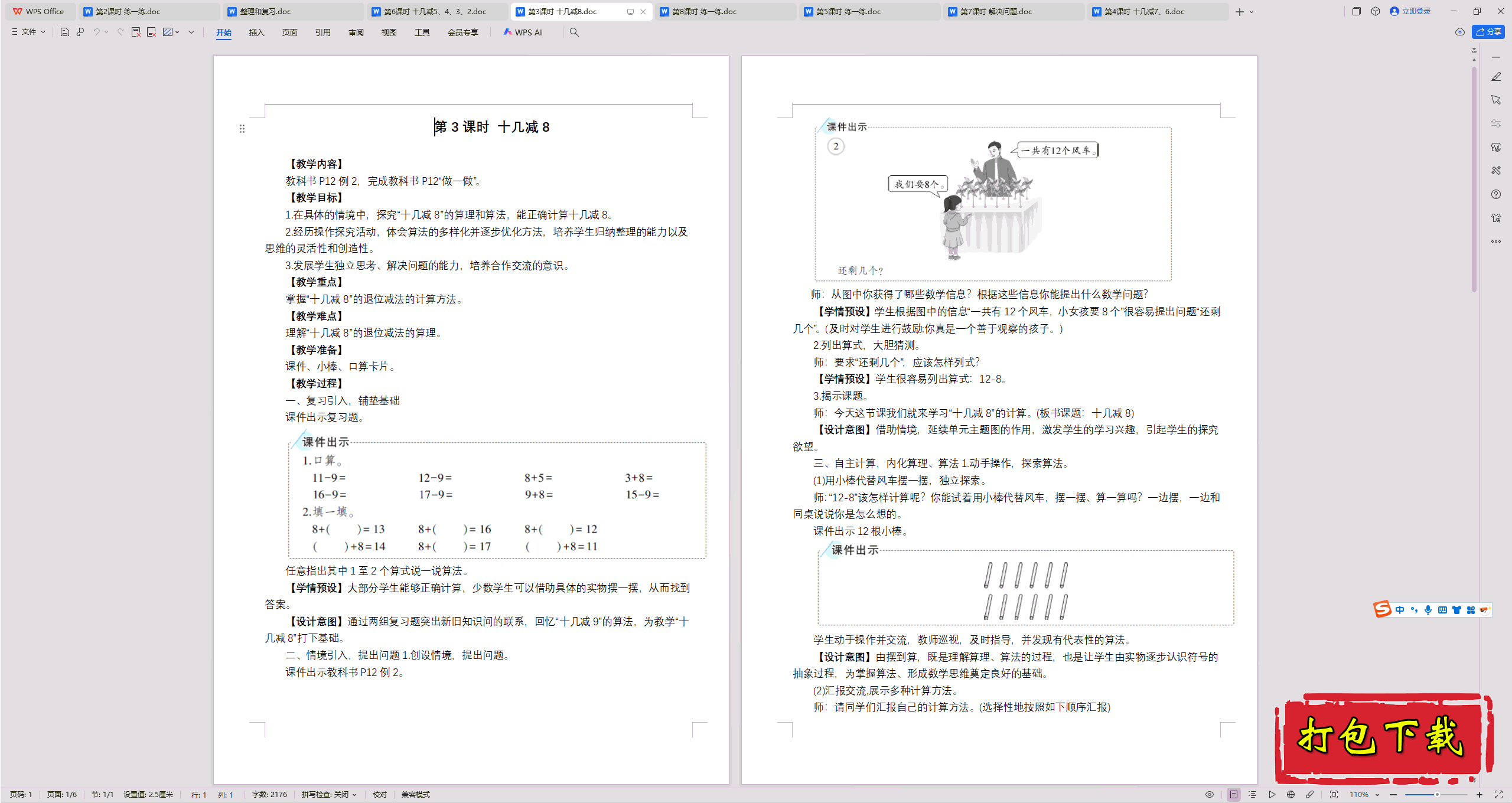Toggle eye protection mode icon
The width and height of the screenshot is (1512, 803).
(x=1209, y=795)
